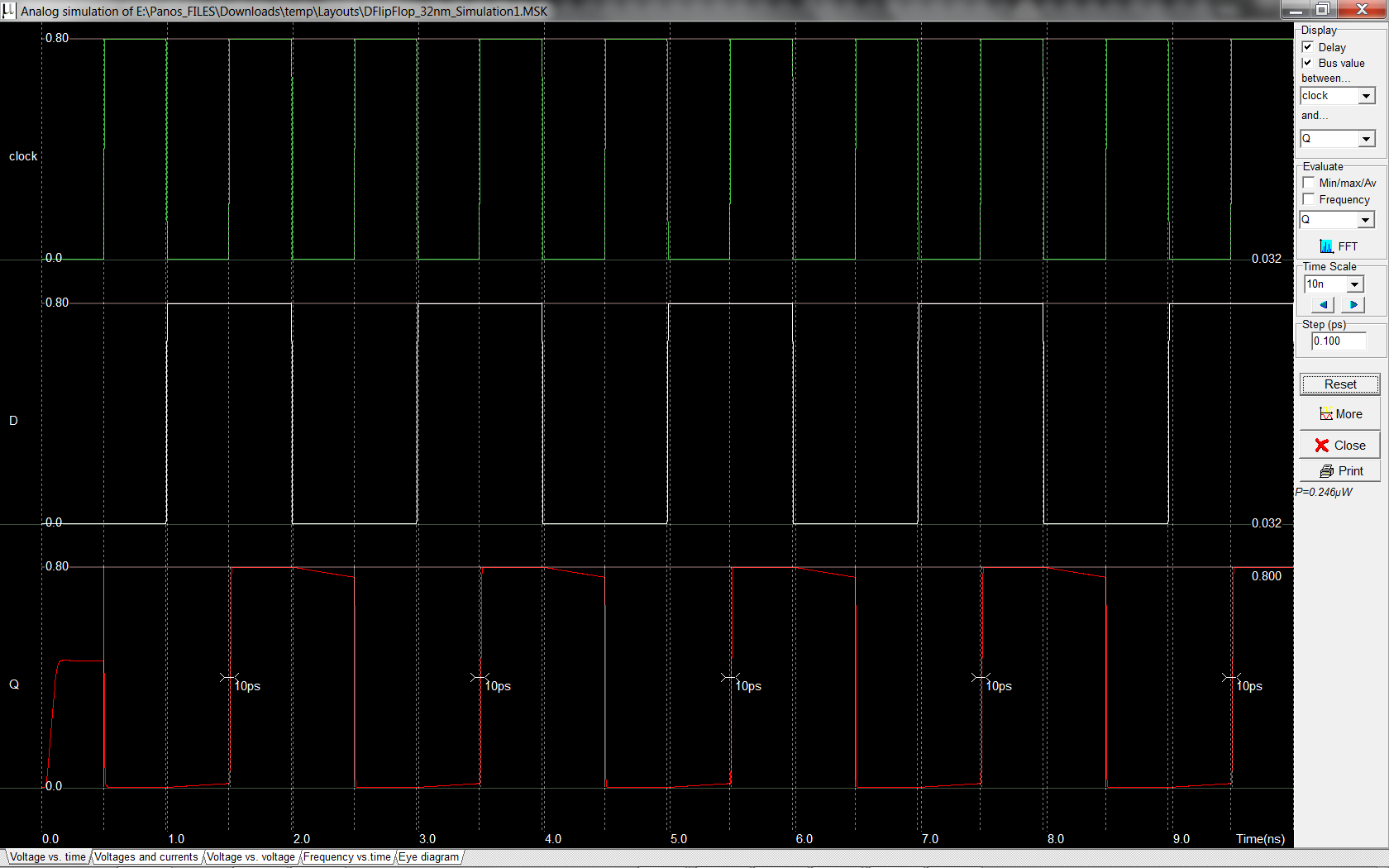Click the last 10ps delay marker

[x=1249, y=686]
